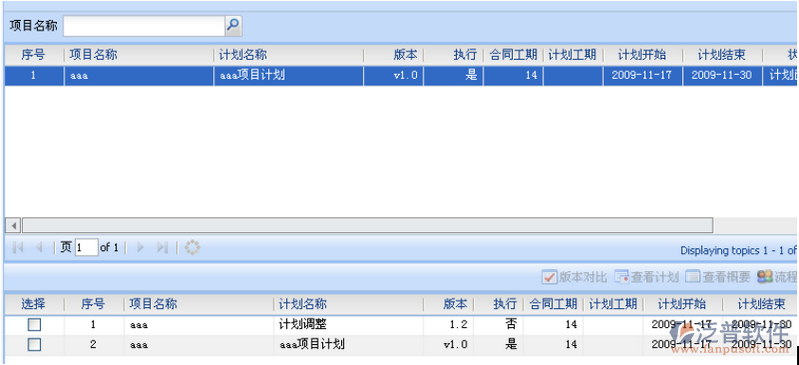
Task: Go to previous page arrow icon
Action: point(39,248)
